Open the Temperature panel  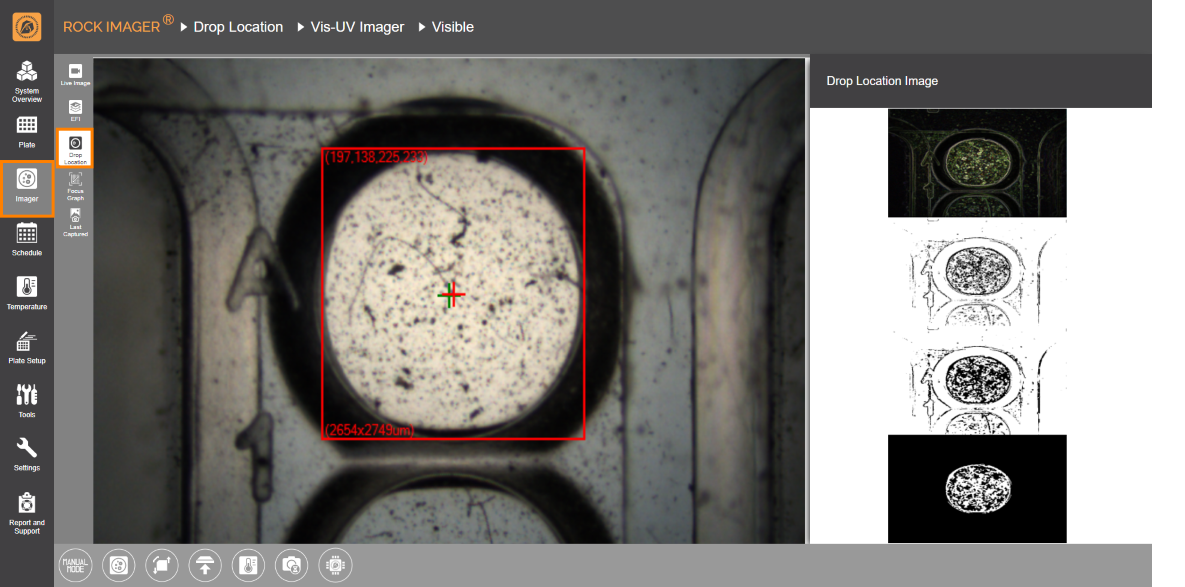pyautogui.click(x=27, y=294)
